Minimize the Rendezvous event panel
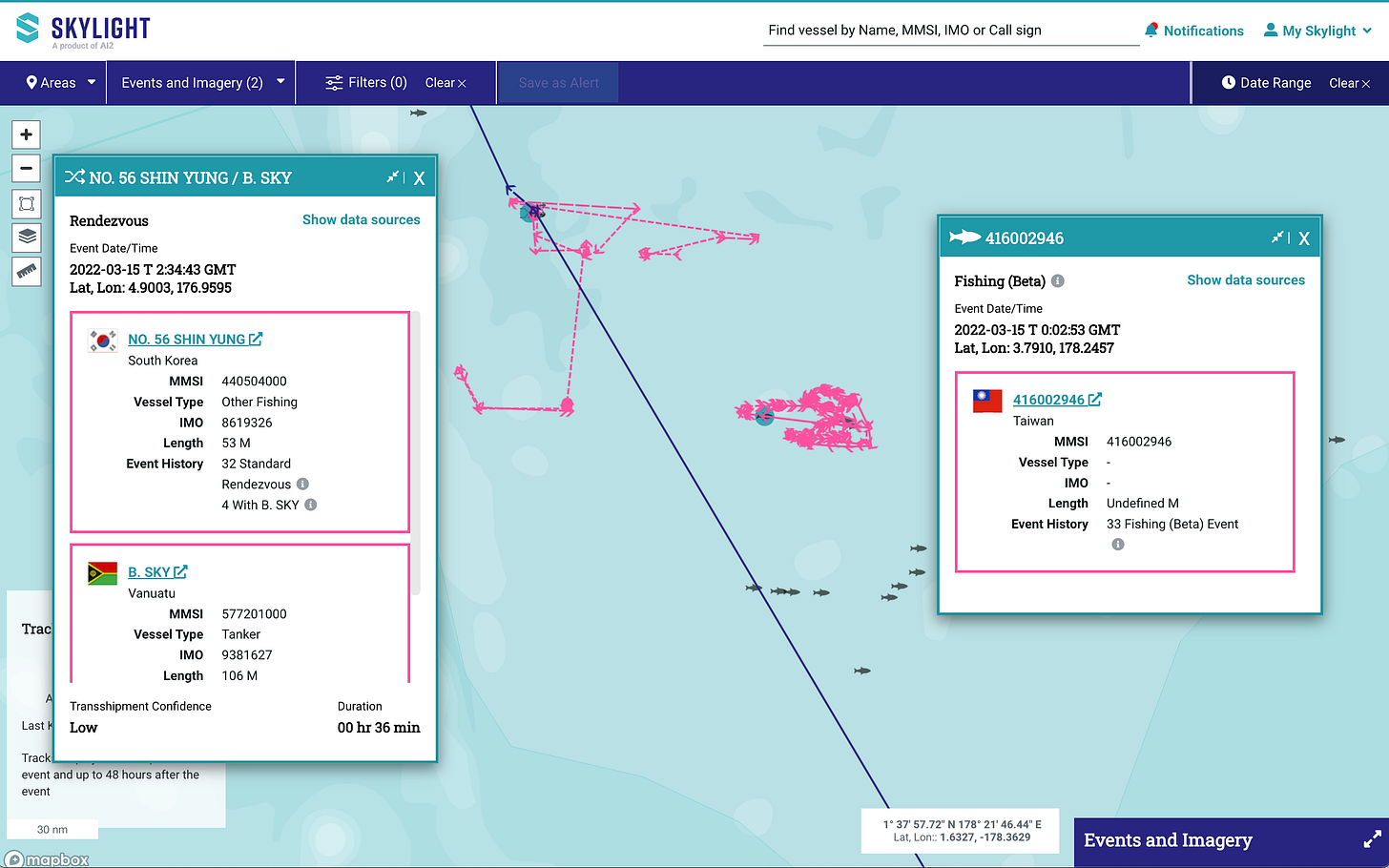 pyautogui.click(x=392, y=177)
